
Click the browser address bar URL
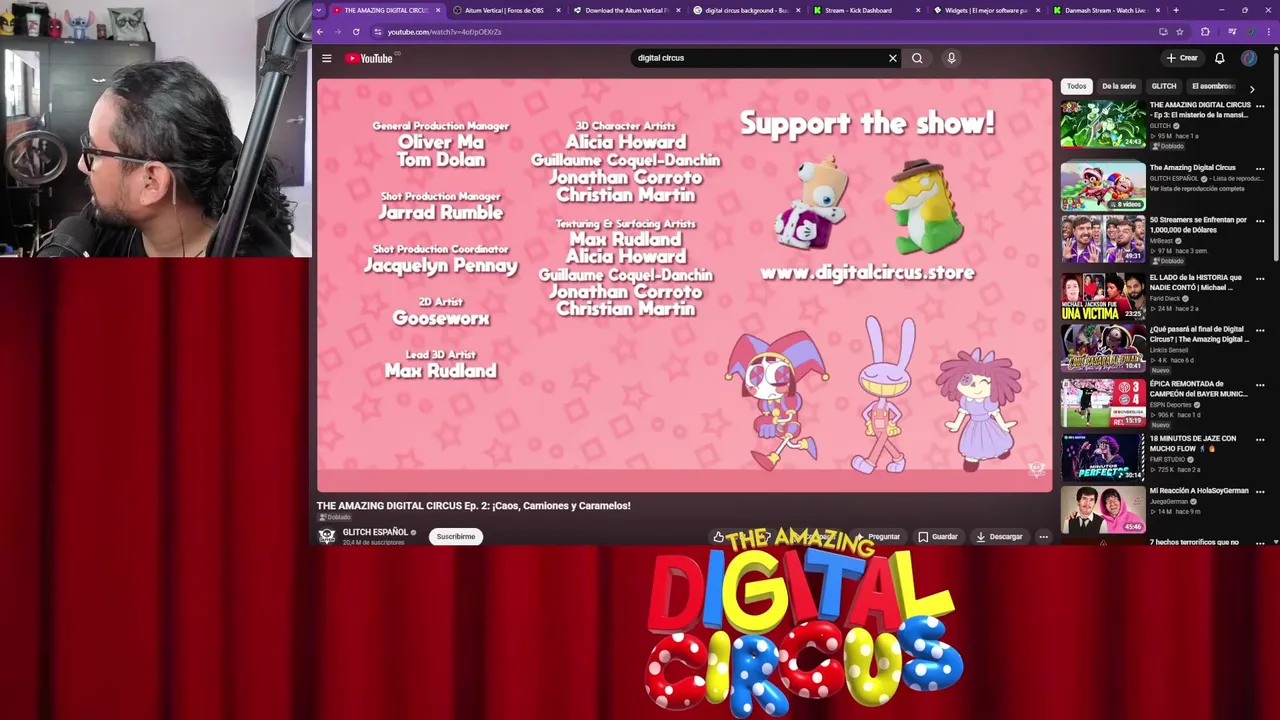[x=444, y=32]
